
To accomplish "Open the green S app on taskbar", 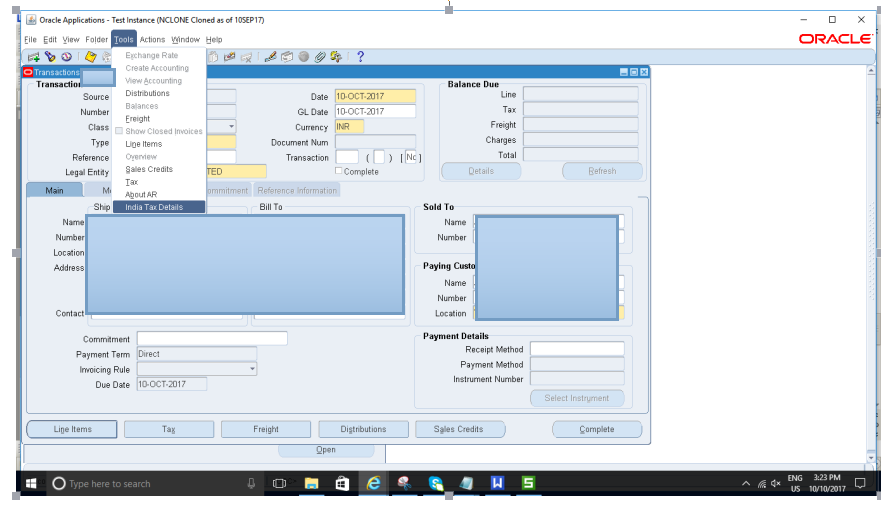I will 528,483.
